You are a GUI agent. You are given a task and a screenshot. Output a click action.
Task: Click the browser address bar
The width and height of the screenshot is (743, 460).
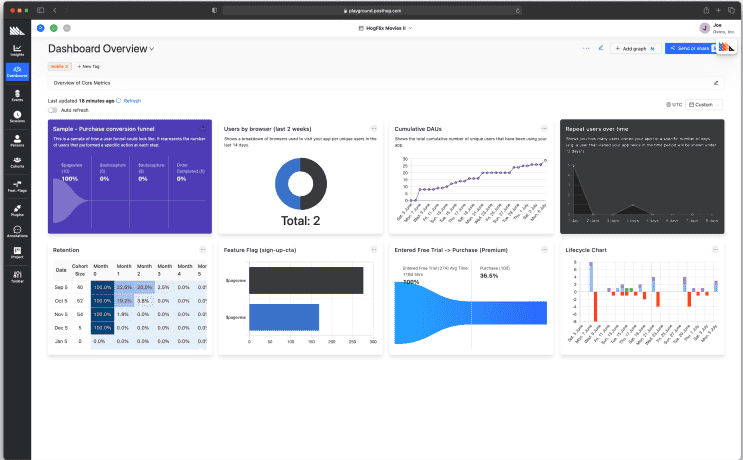coord(372,10)
